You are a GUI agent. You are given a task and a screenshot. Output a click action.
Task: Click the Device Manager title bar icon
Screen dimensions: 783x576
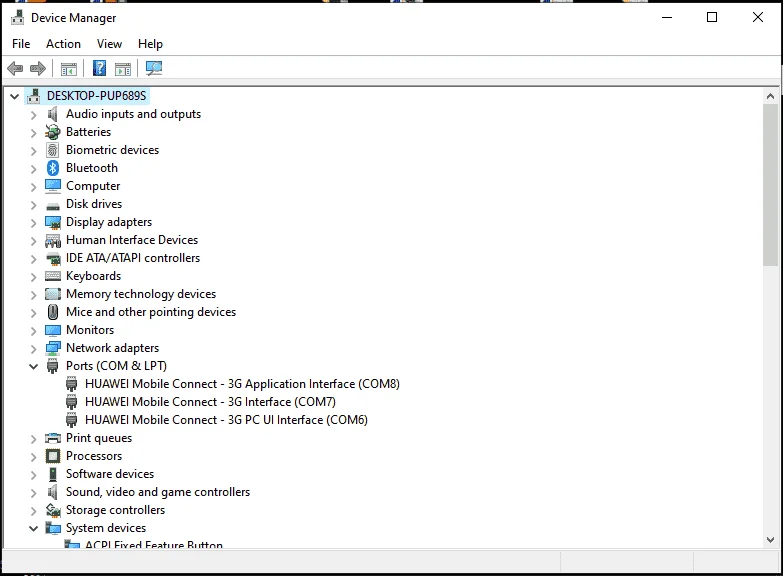[x=17, y=17]
